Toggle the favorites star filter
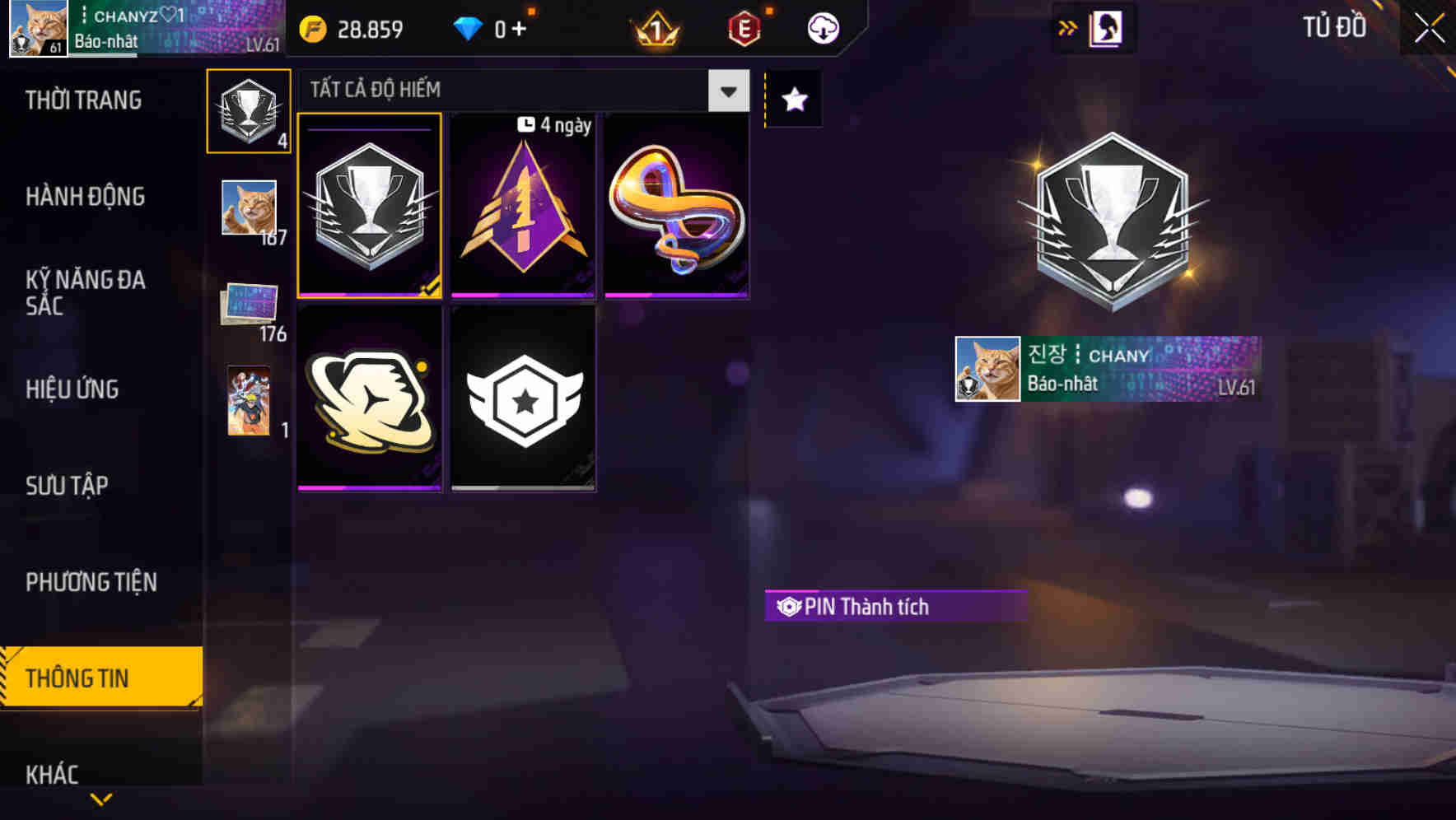Image resolution: width=1456 pixels, height=820 pixels. [794, 100]
